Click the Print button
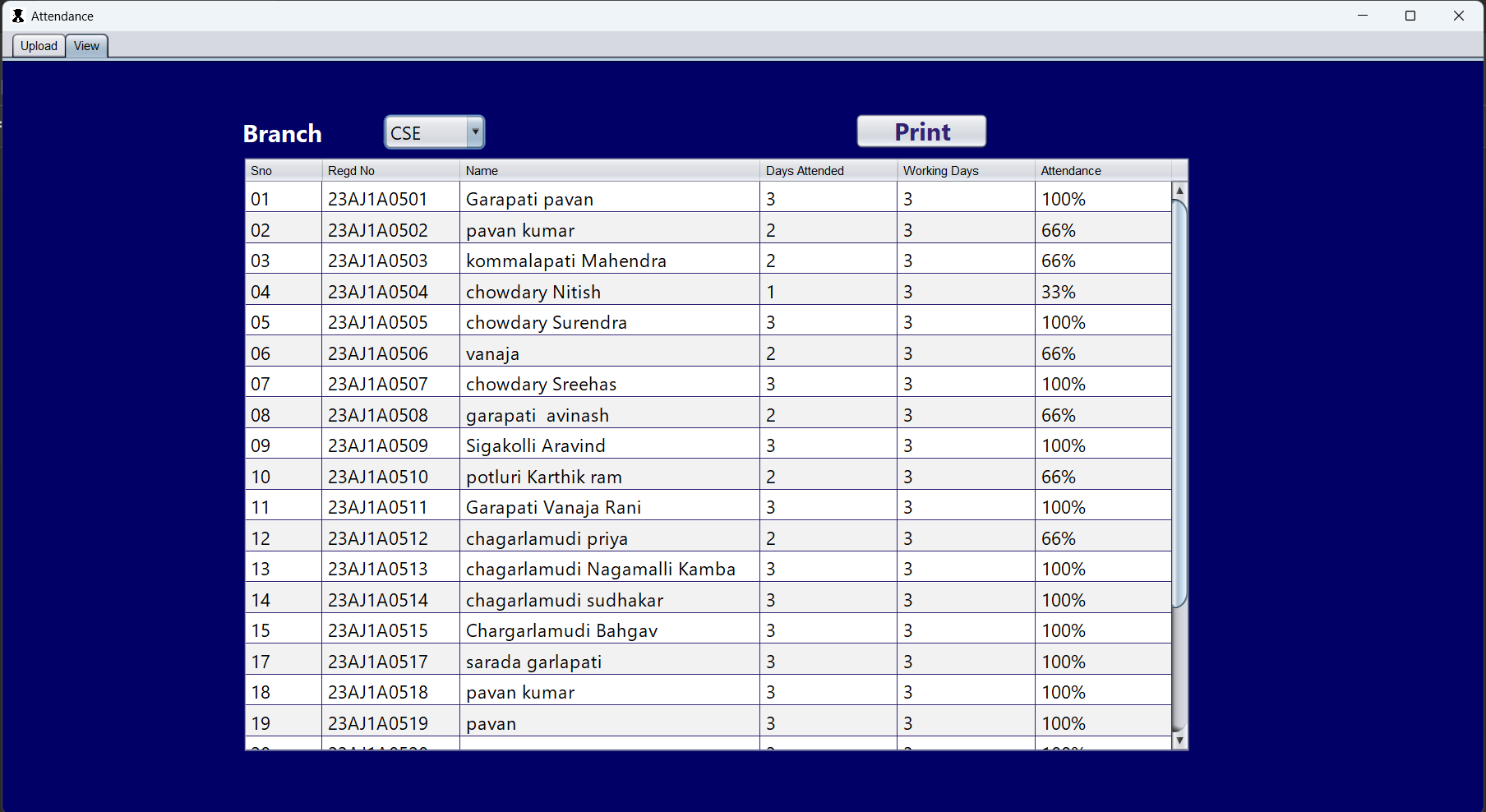The width and height of the screenshot is (1486, 812). tap(921, 131)
